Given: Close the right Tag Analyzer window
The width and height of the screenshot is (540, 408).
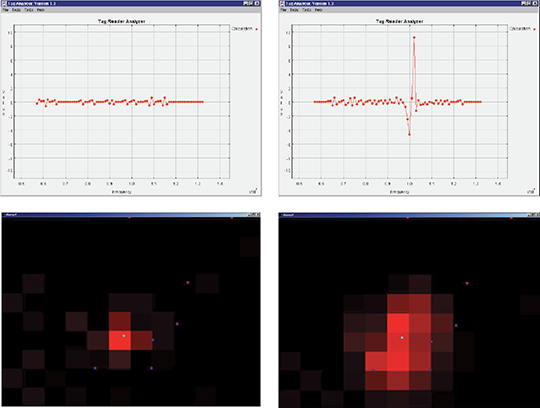Looking at the screenshot, I should 535,3.
